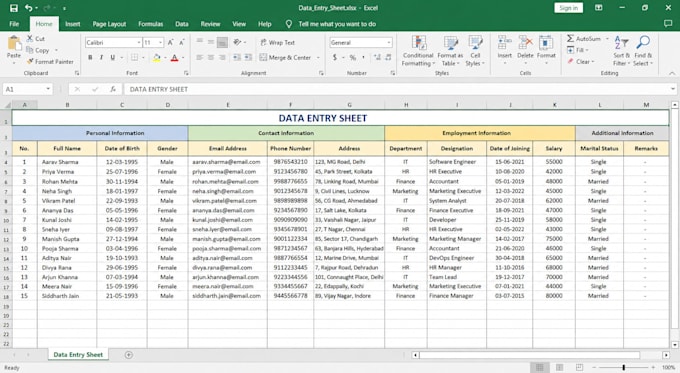
Task: Click the Save icon in title bar
Action: click(x=14, y=8)
